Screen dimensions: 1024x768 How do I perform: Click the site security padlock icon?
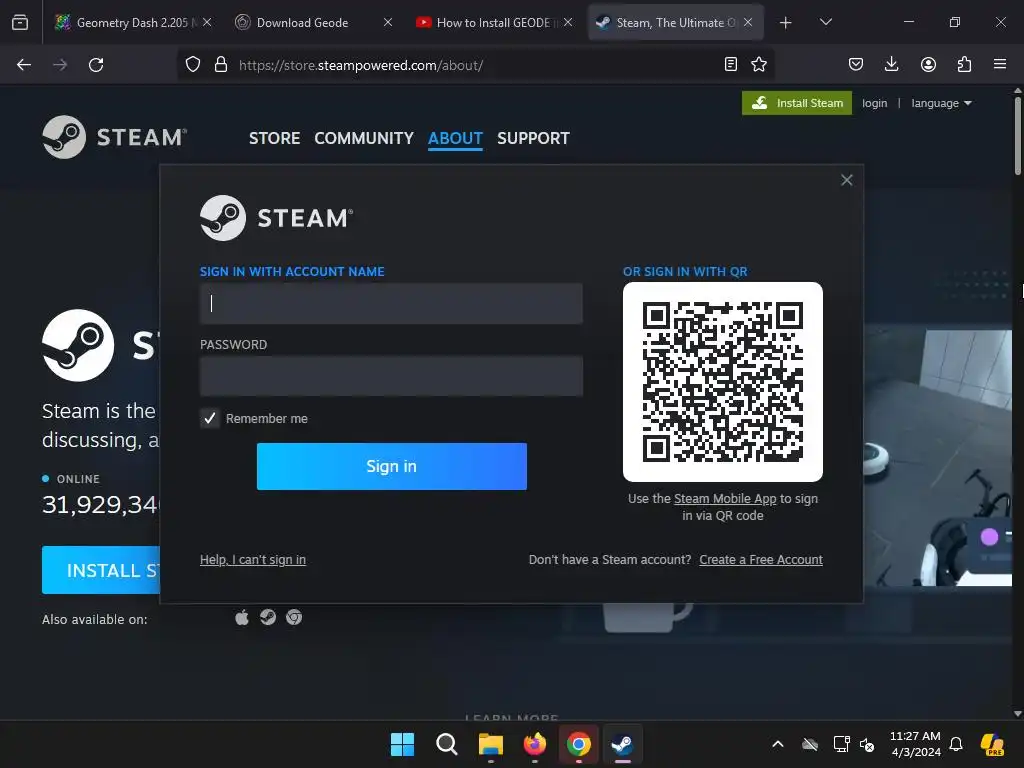tap(221, 65)
